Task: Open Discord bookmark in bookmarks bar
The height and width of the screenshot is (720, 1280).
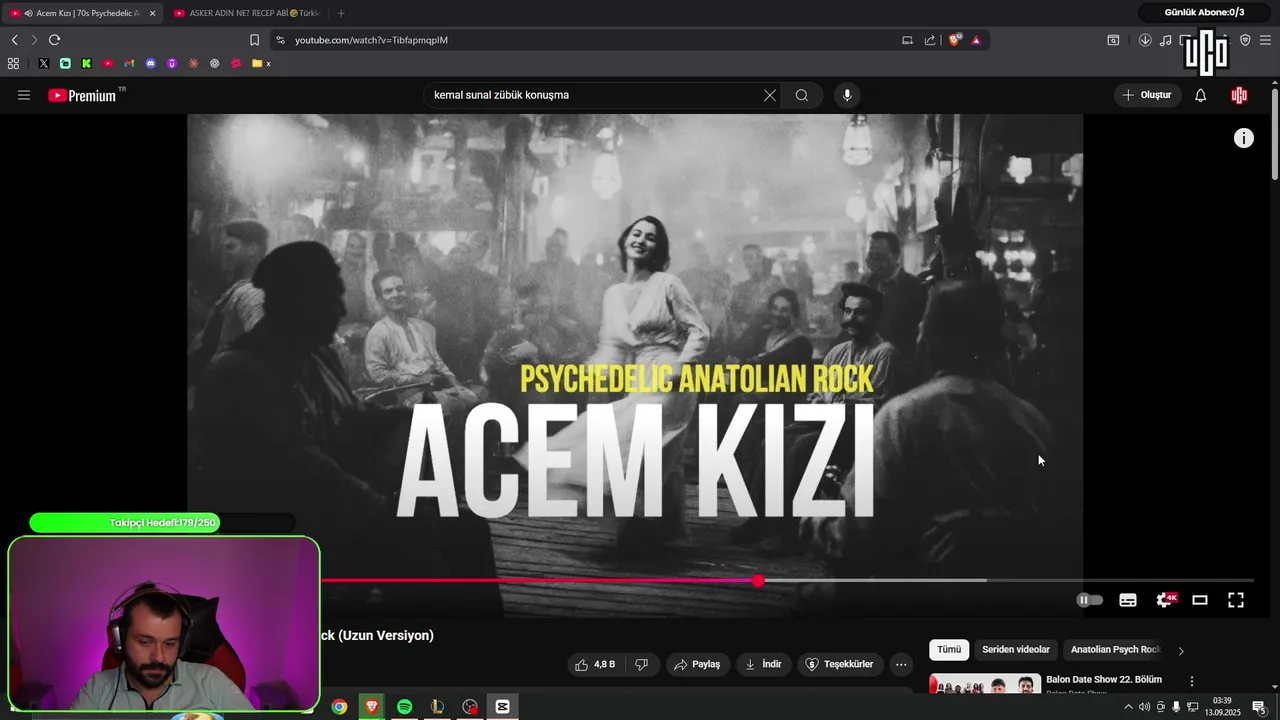Action: [x=151, y=63]
